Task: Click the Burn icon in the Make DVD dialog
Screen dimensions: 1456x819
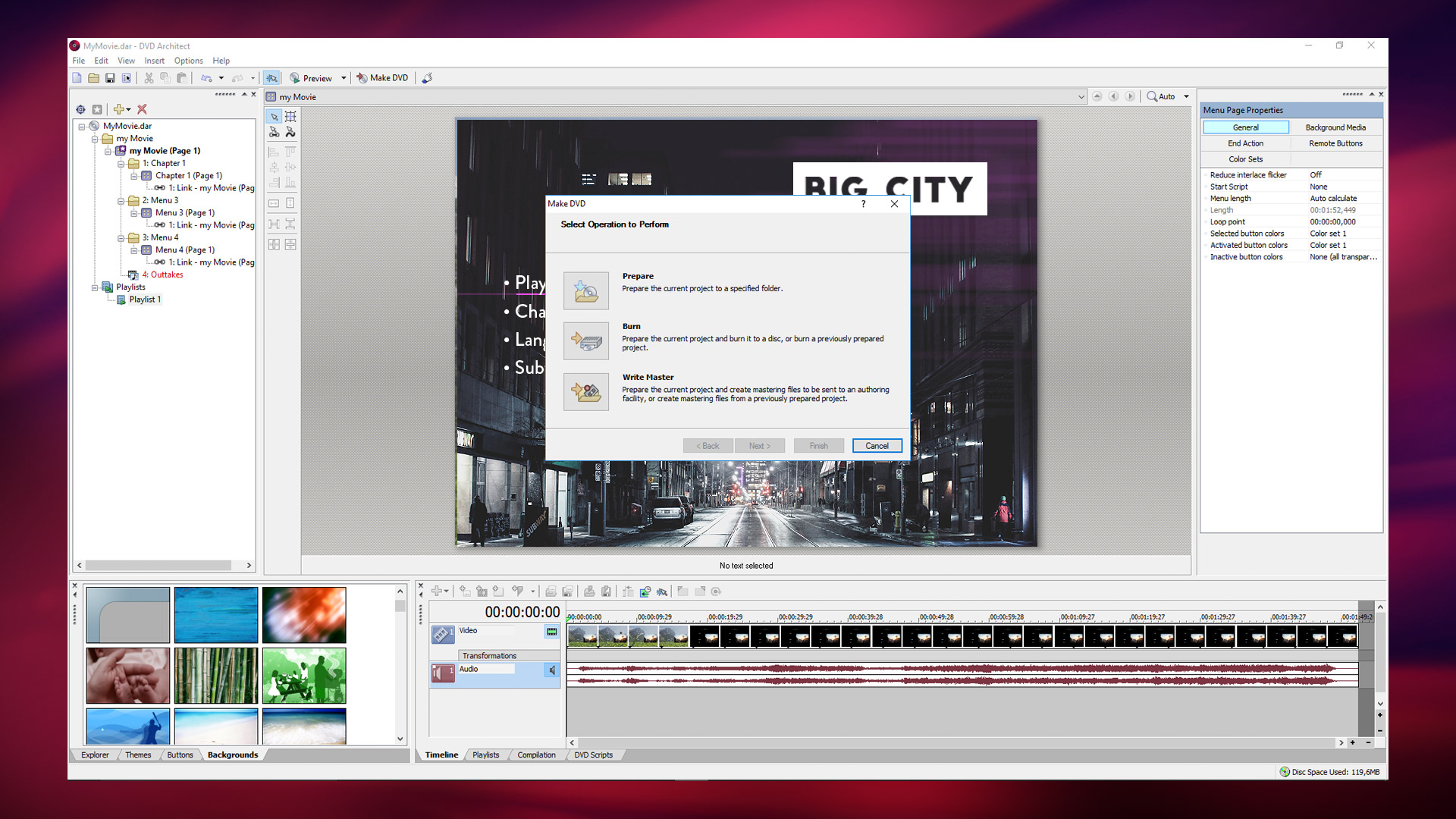Action: pyautogui.click(x=585, y=340)
